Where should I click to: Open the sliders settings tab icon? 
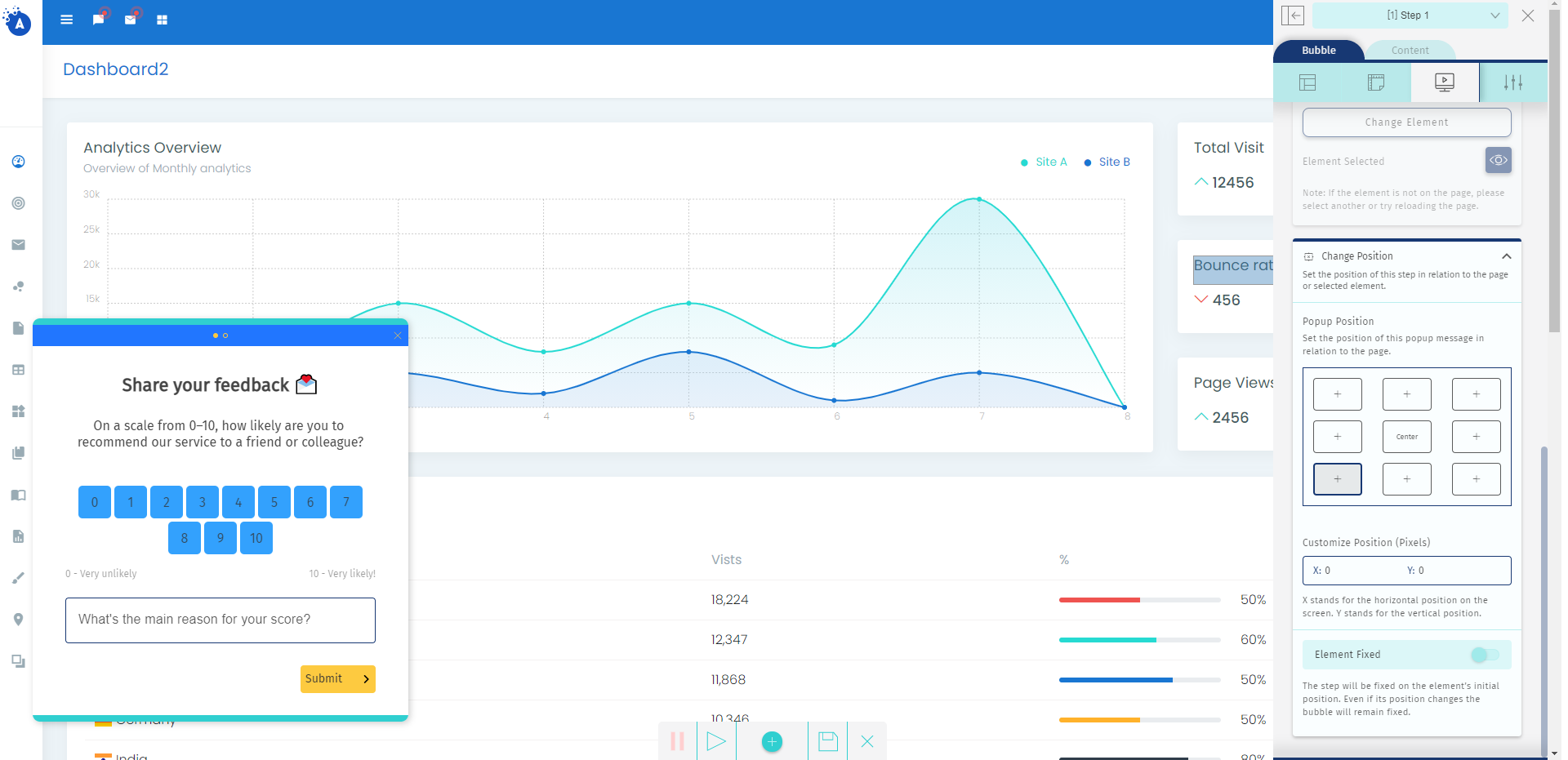[x=1512, y=82]
